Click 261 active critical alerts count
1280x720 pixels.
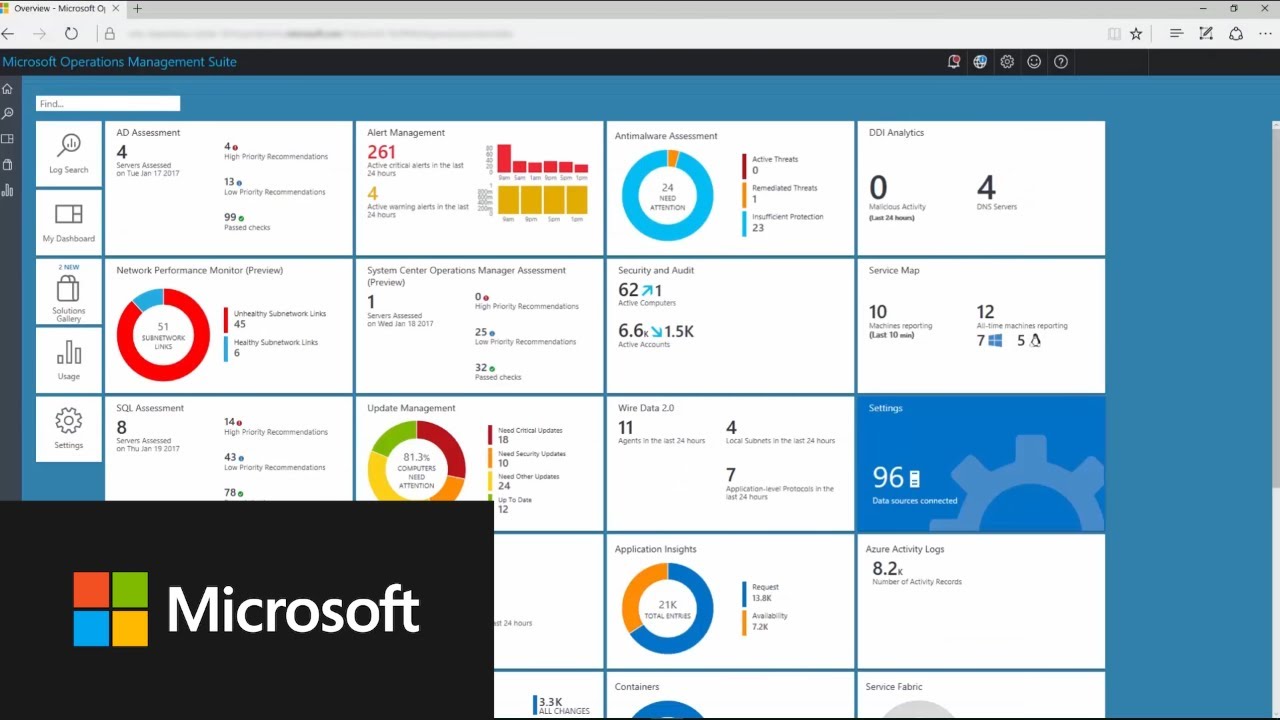381,152
